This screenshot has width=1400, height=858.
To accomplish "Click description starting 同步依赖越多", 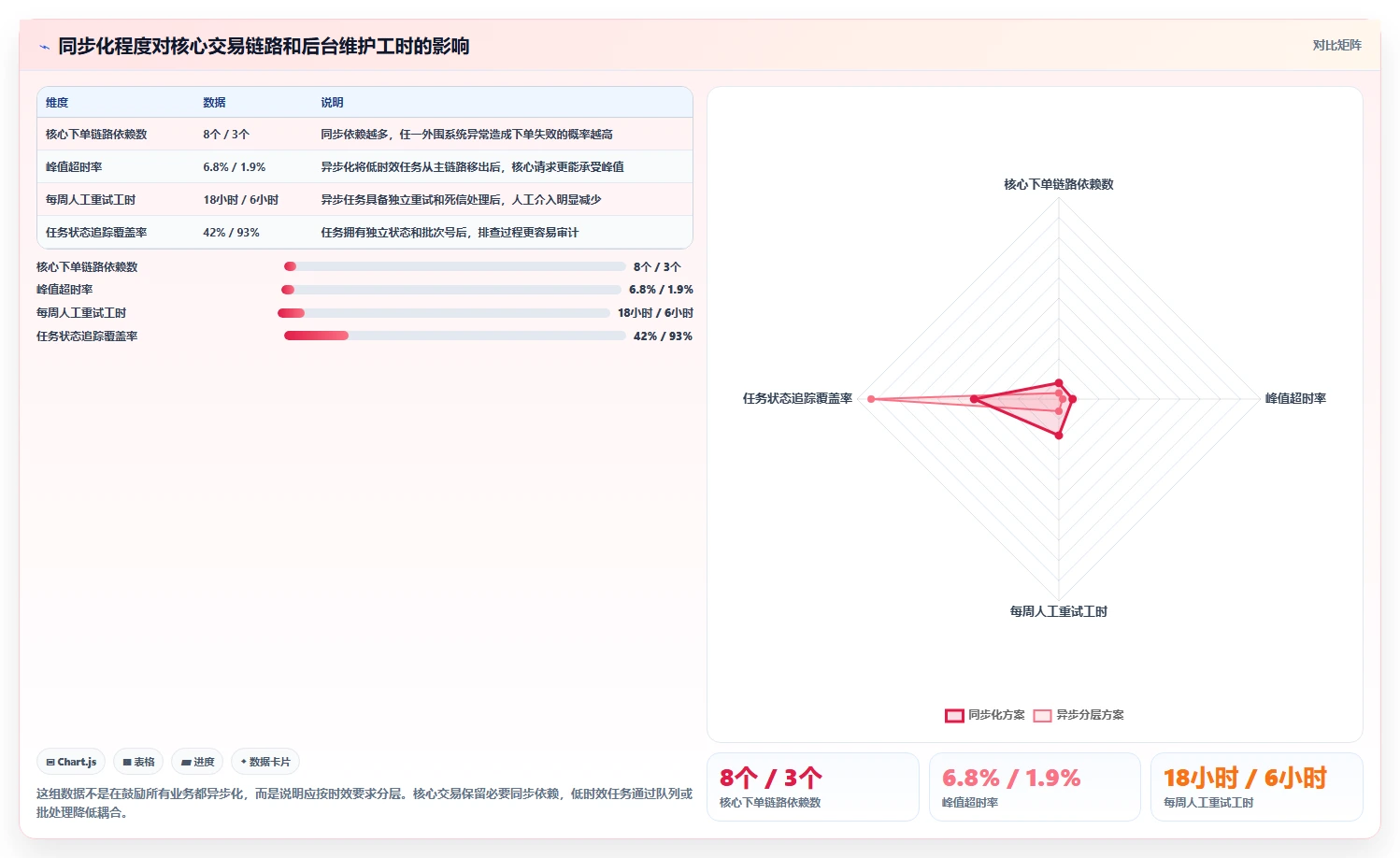I will (x=466, y=135).
